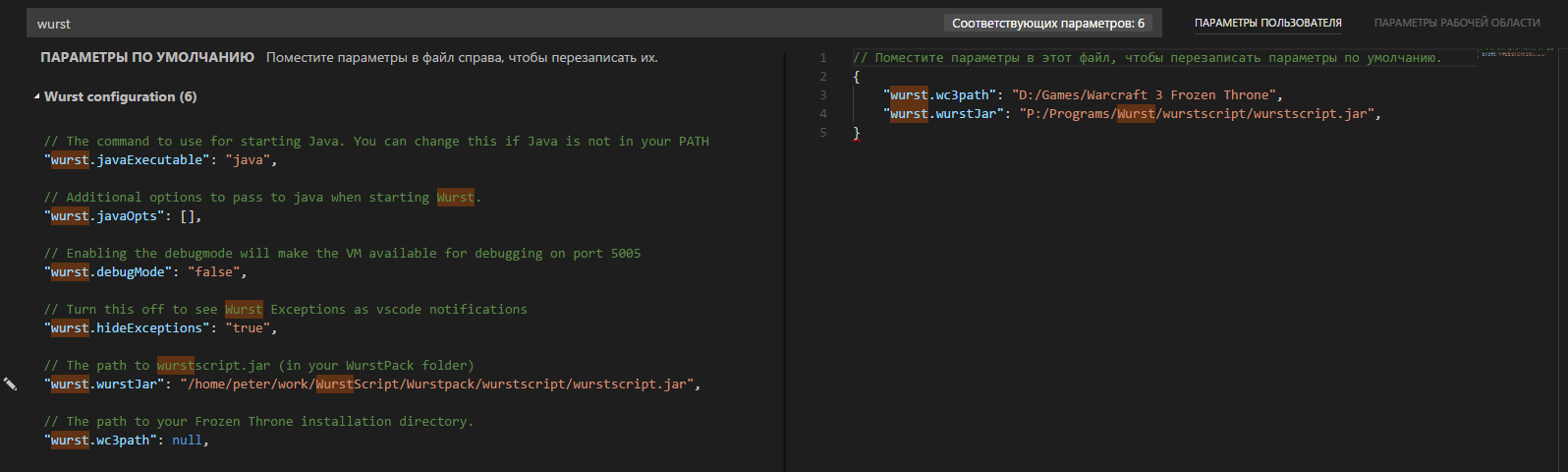Select the wurst.javaExecutable default setting key
Viewport: 1568px width, 472px height.
point(127,160)
